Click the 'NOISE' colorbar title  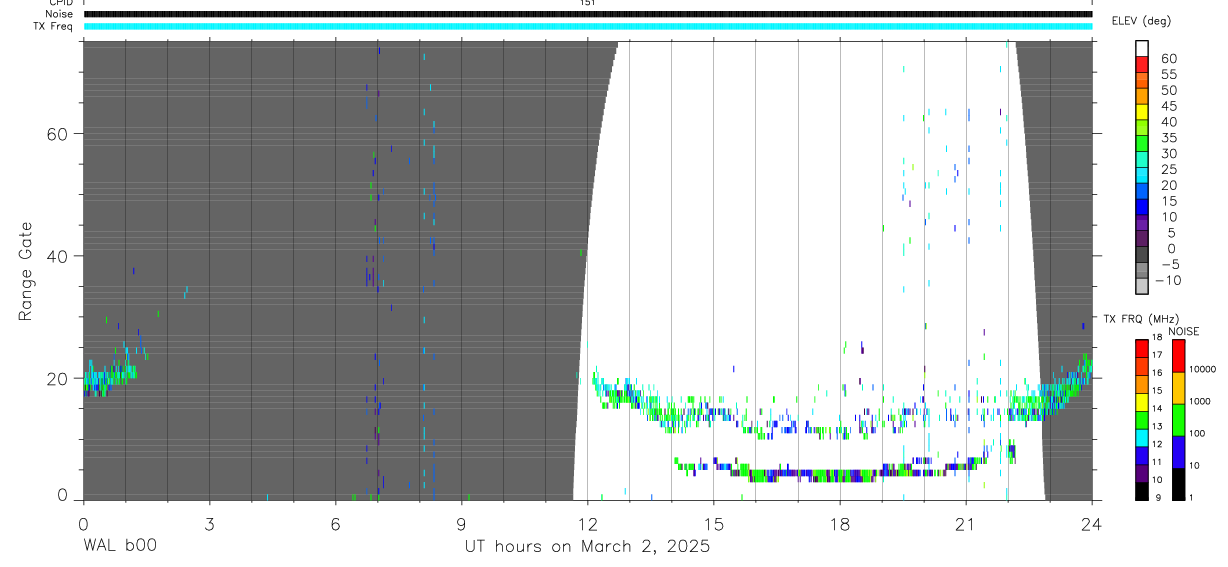coord(1184,331)
